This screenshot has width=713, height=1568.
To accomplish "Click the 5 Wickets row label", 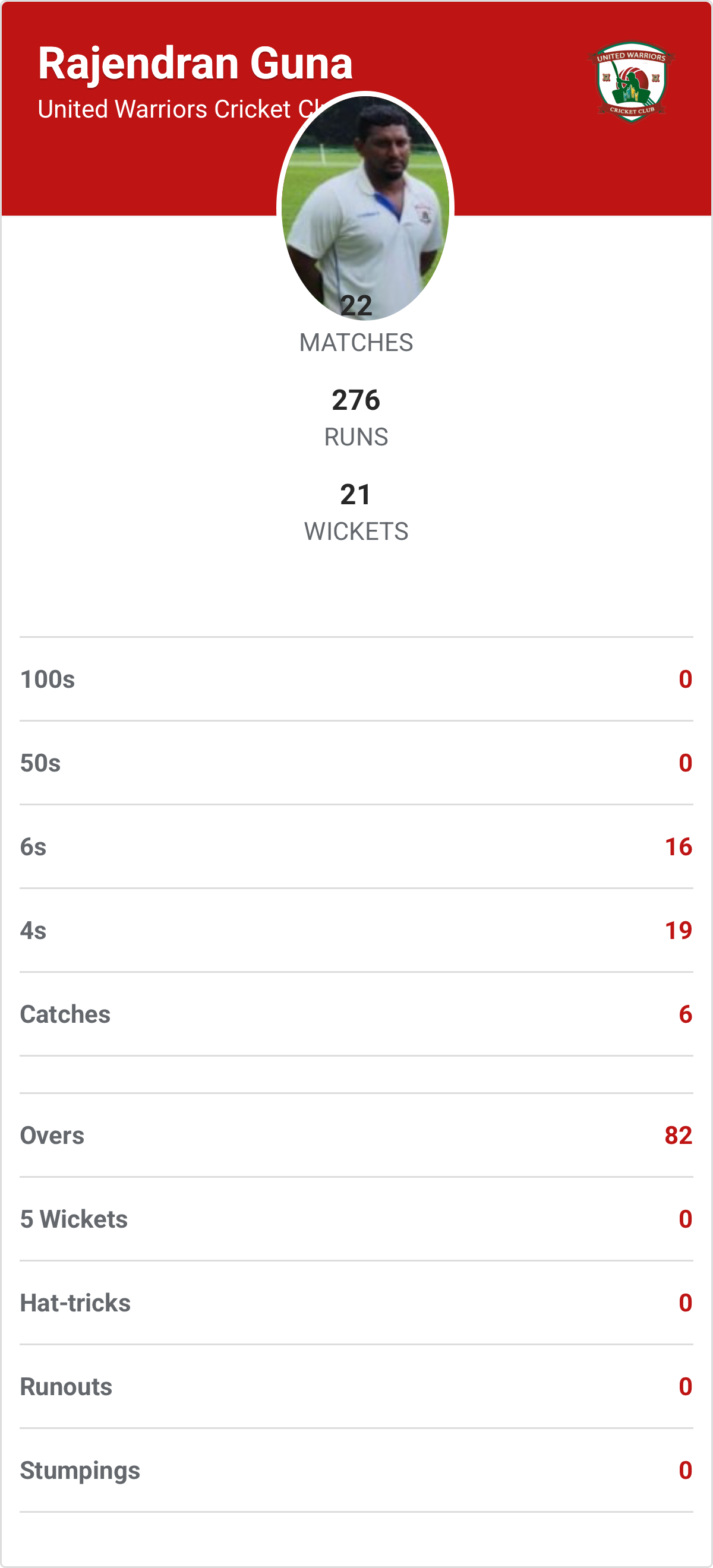I will (x=74, y=1219).
